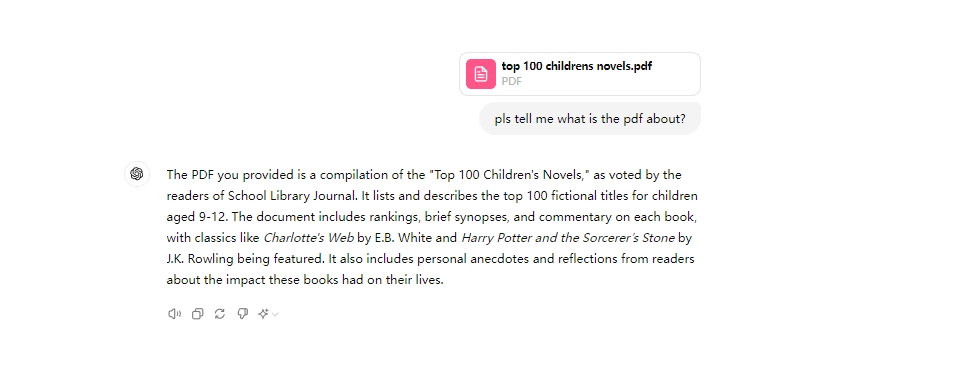Click the gray PDF type label under filename
The image size is (971, 378).
pyautogui.click(x=512, y=81)
